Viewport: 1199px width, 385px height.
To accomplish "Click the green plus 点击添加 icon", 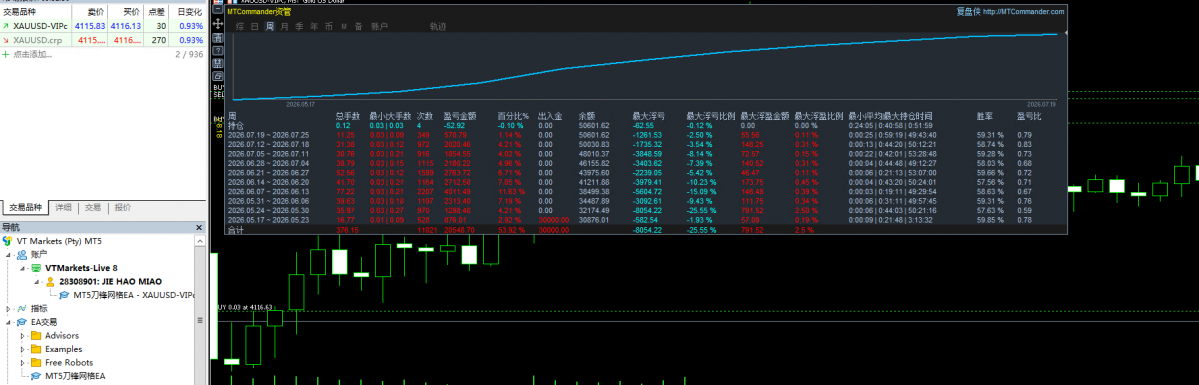I will 6,54.
